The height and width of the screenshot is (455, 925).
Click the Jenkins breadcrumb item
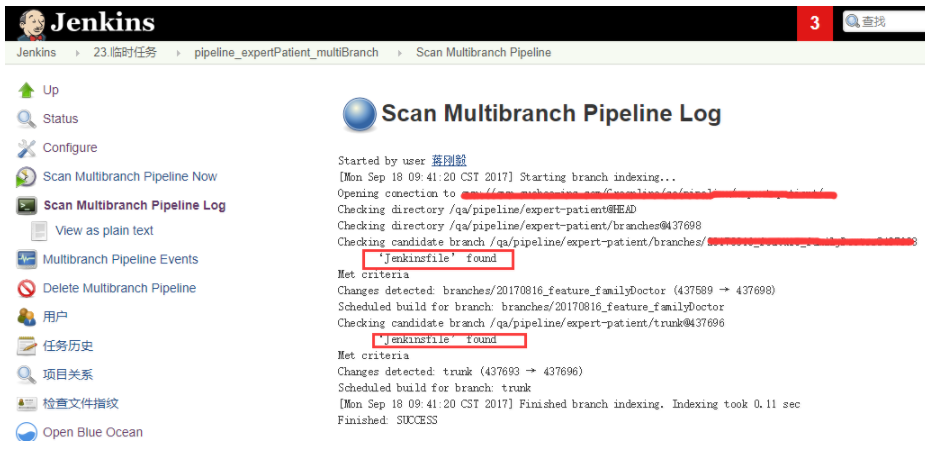coord(37,53)
